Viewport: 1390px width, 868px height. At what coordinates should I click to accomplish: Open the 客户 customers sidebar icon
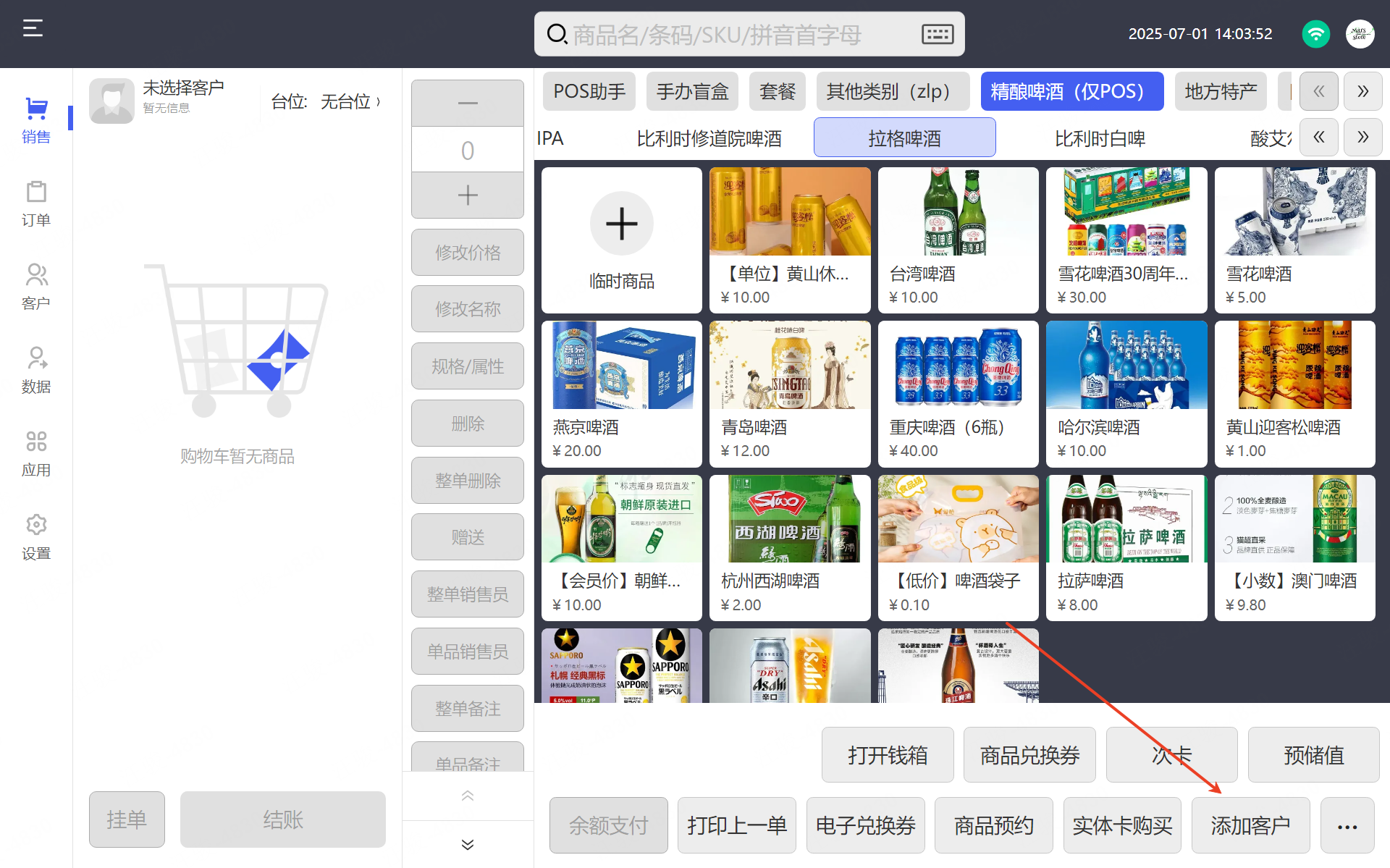click(35, 287)
